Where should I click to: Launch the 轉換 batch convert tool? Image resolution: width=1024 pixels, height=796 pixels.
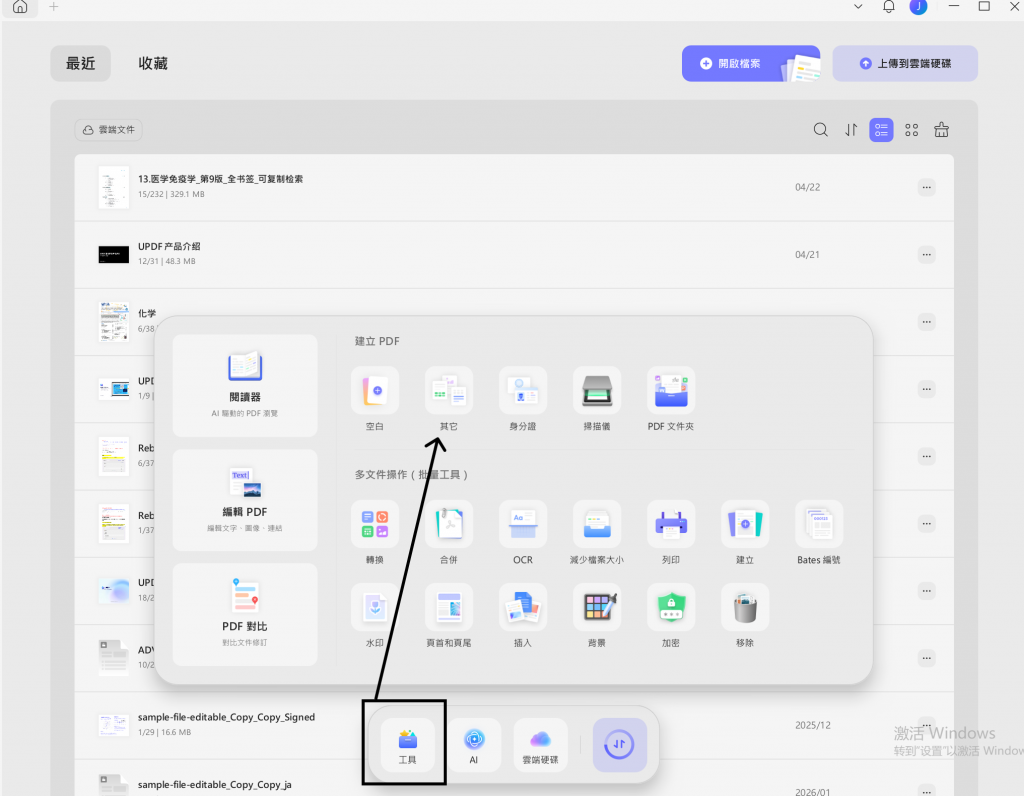[375, 524]
